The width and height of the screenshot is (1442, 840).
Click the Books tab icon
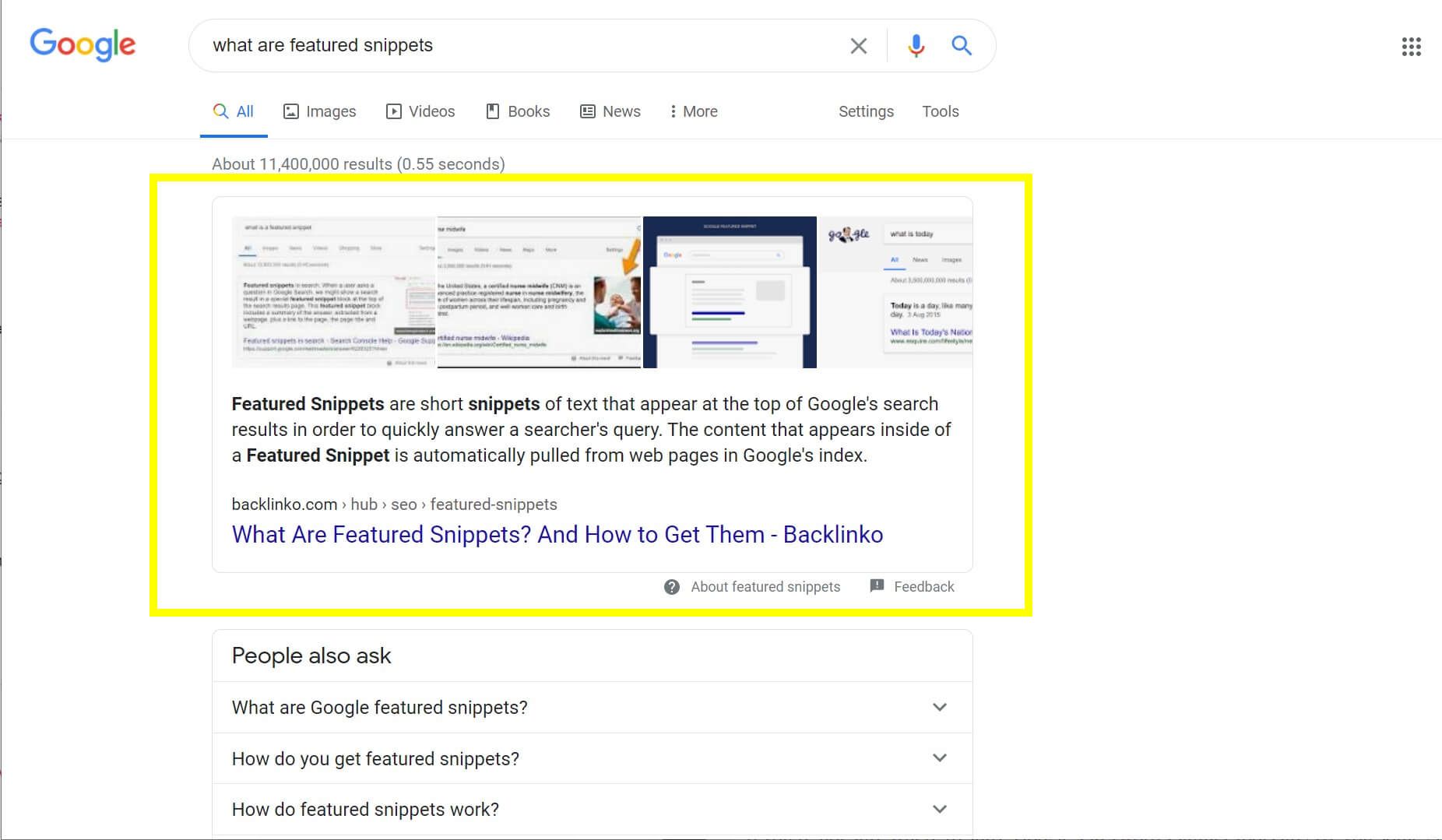point(493,111)
